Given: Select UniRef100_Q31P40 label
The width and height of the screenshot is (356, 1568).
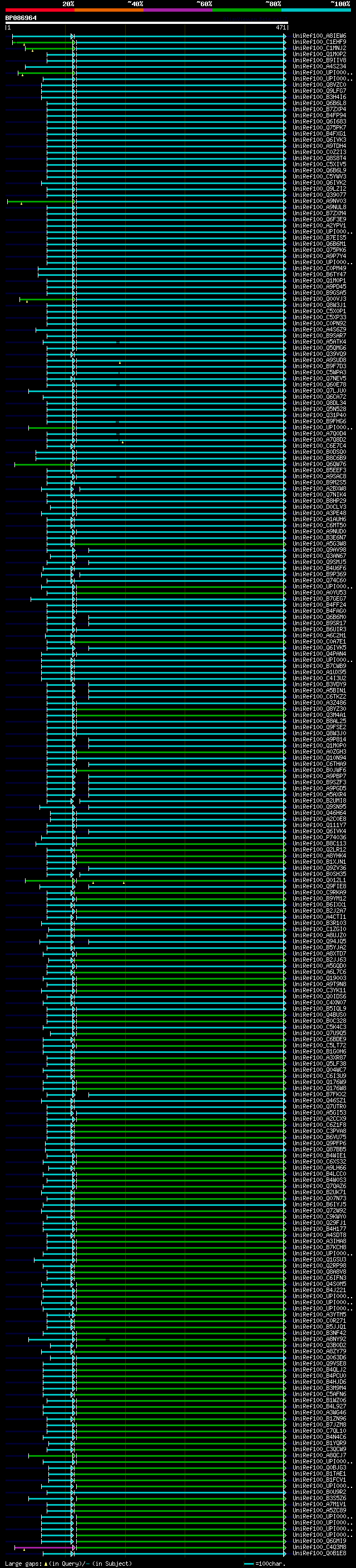Looking at the screenshot, I should 319,415.
